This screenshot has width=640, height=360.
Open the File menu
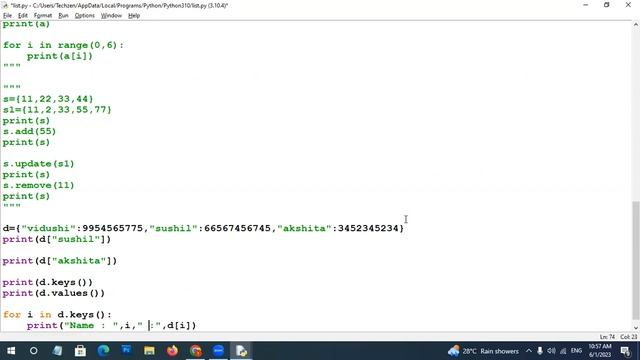click(7, 16)
